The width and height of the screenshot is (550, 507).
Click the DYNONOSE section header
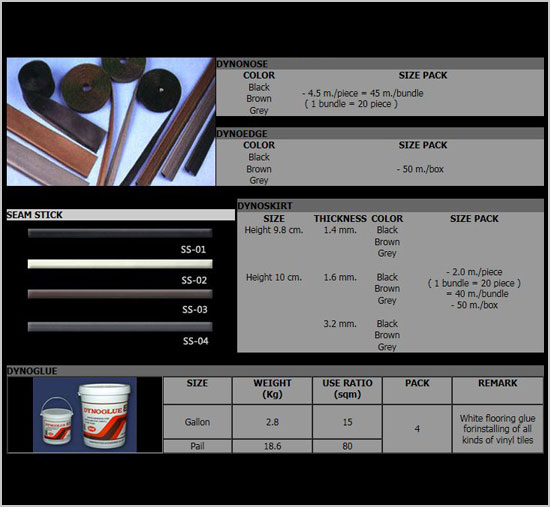pos(380,64)
